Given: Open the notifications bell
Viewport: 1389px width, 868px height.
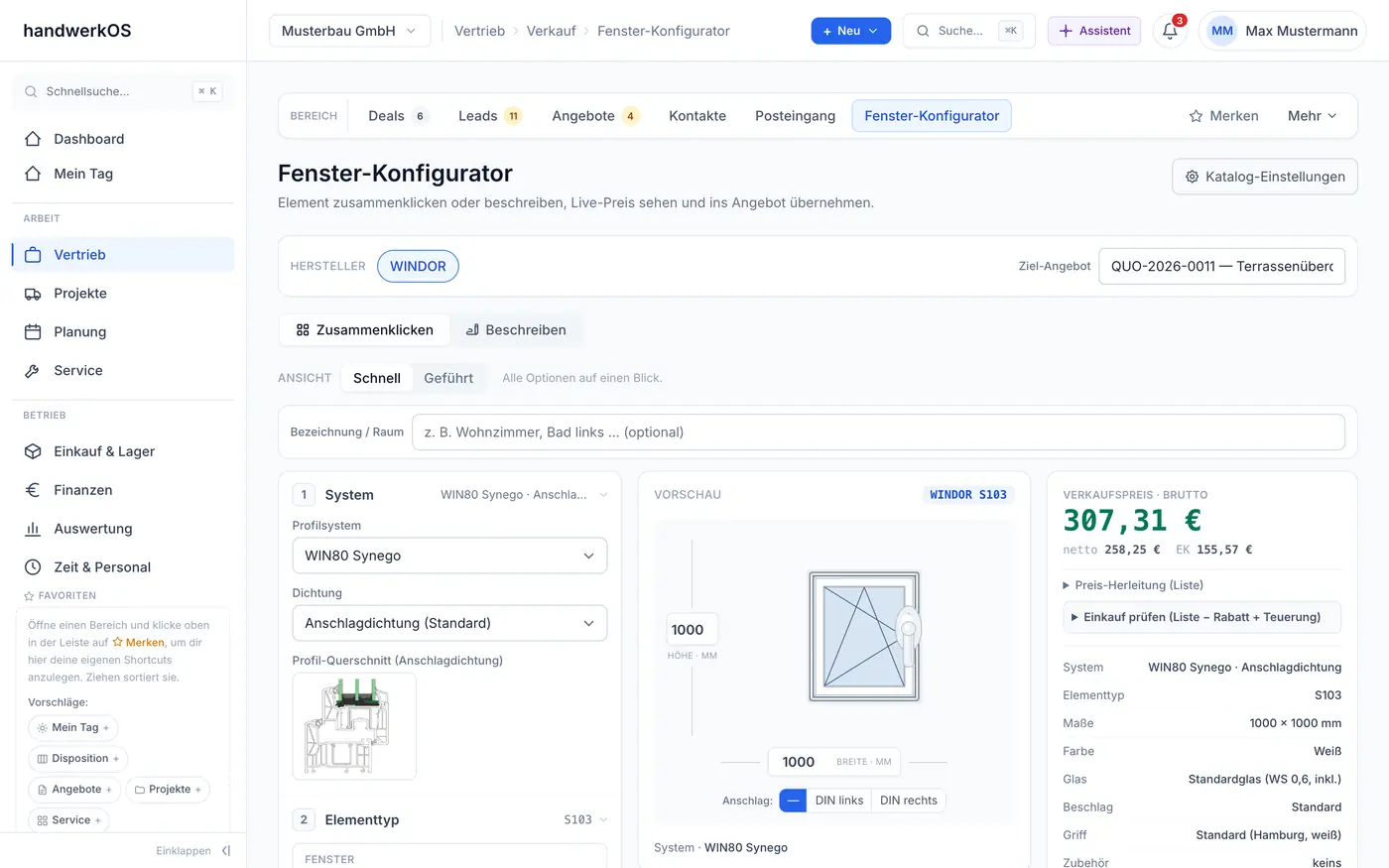Looking at the screenshot, I should (1170, 31).
